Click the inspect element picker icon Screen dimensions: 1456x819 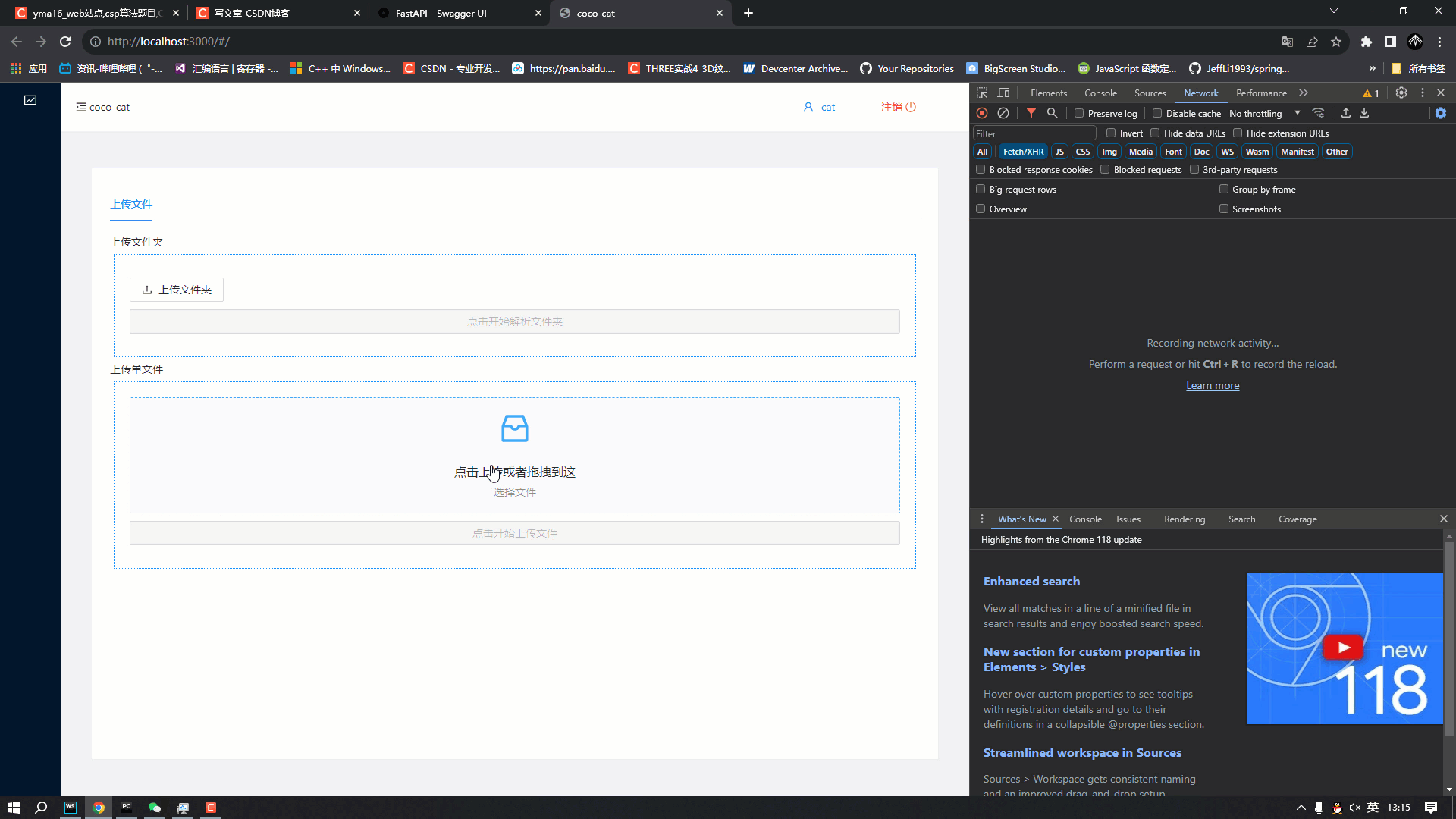point(982,93)
